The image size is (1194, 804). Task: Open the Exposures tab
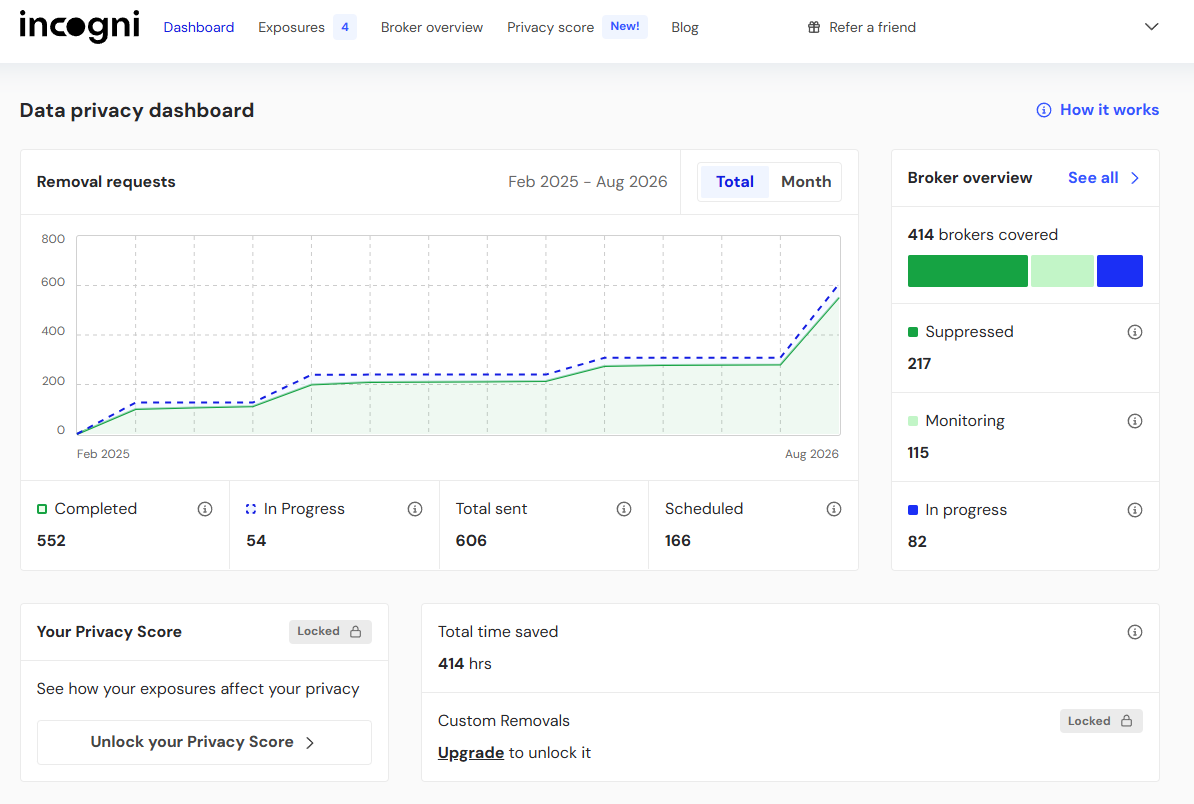pos(292,27)
